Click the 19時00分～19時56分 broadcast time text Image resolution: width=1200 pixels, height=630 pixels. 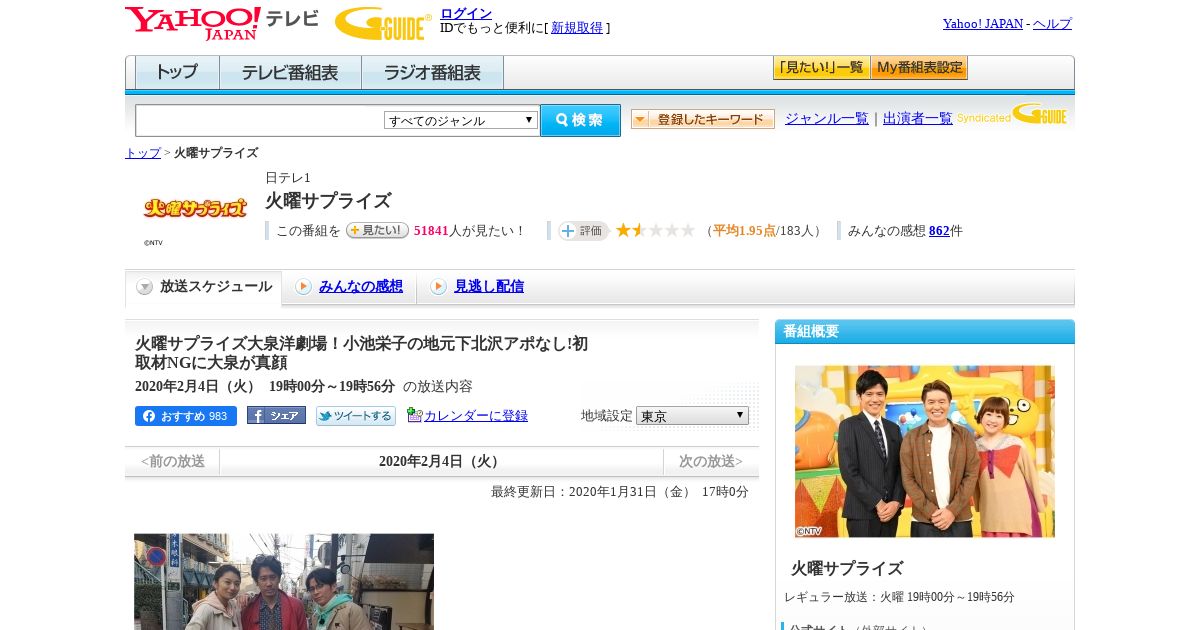click(x=332, y=386)
